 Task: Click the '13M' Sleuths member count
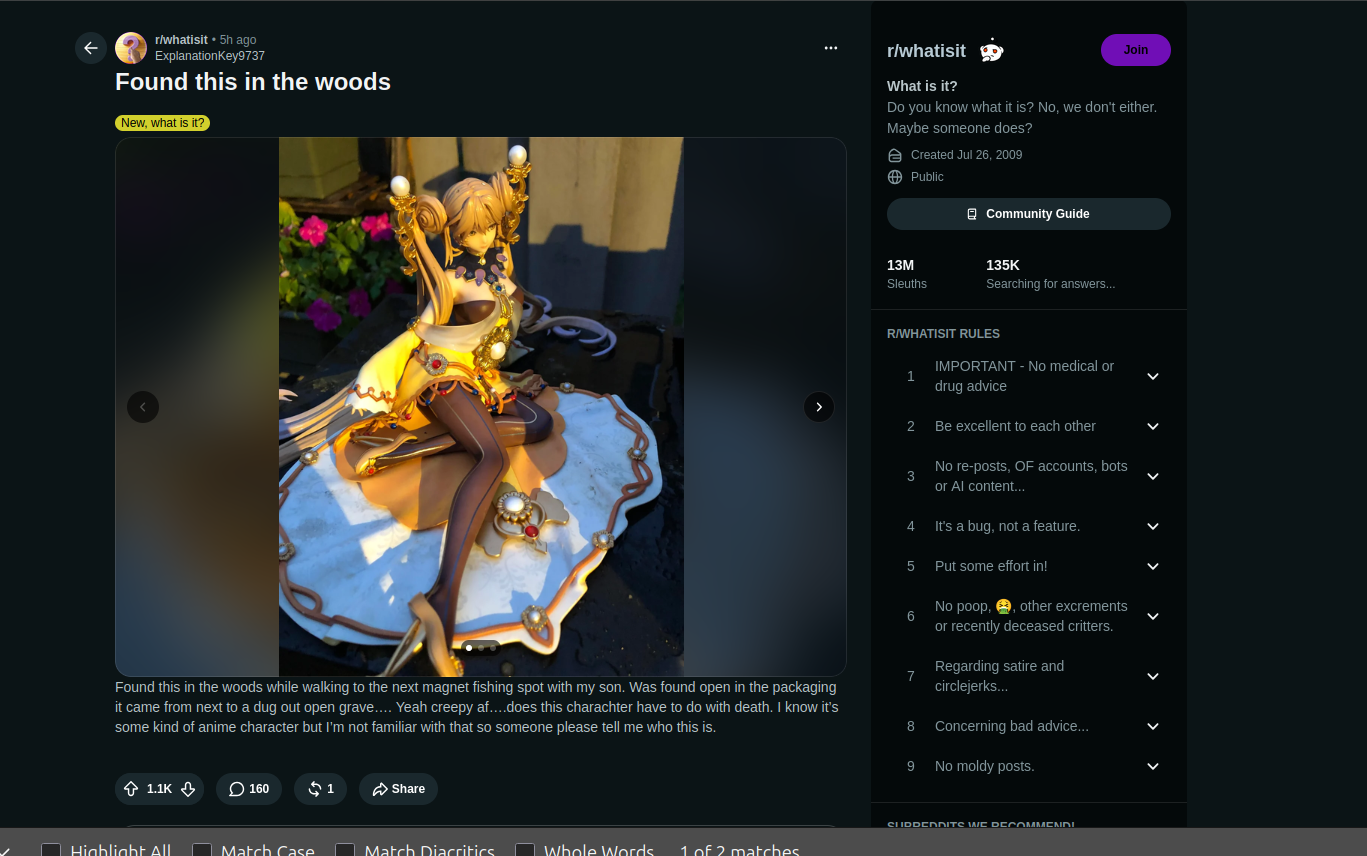coord(901,265)
